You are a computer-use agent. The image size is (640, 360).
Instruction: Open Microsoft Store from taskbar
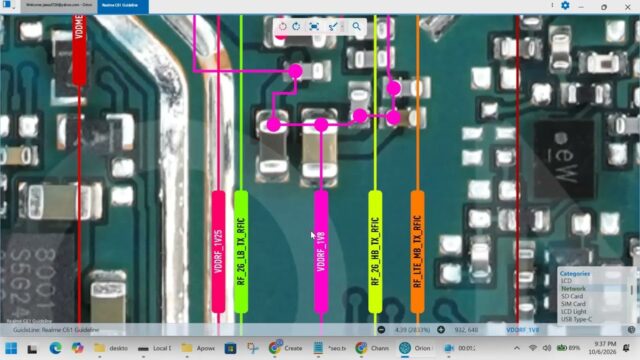230,348
